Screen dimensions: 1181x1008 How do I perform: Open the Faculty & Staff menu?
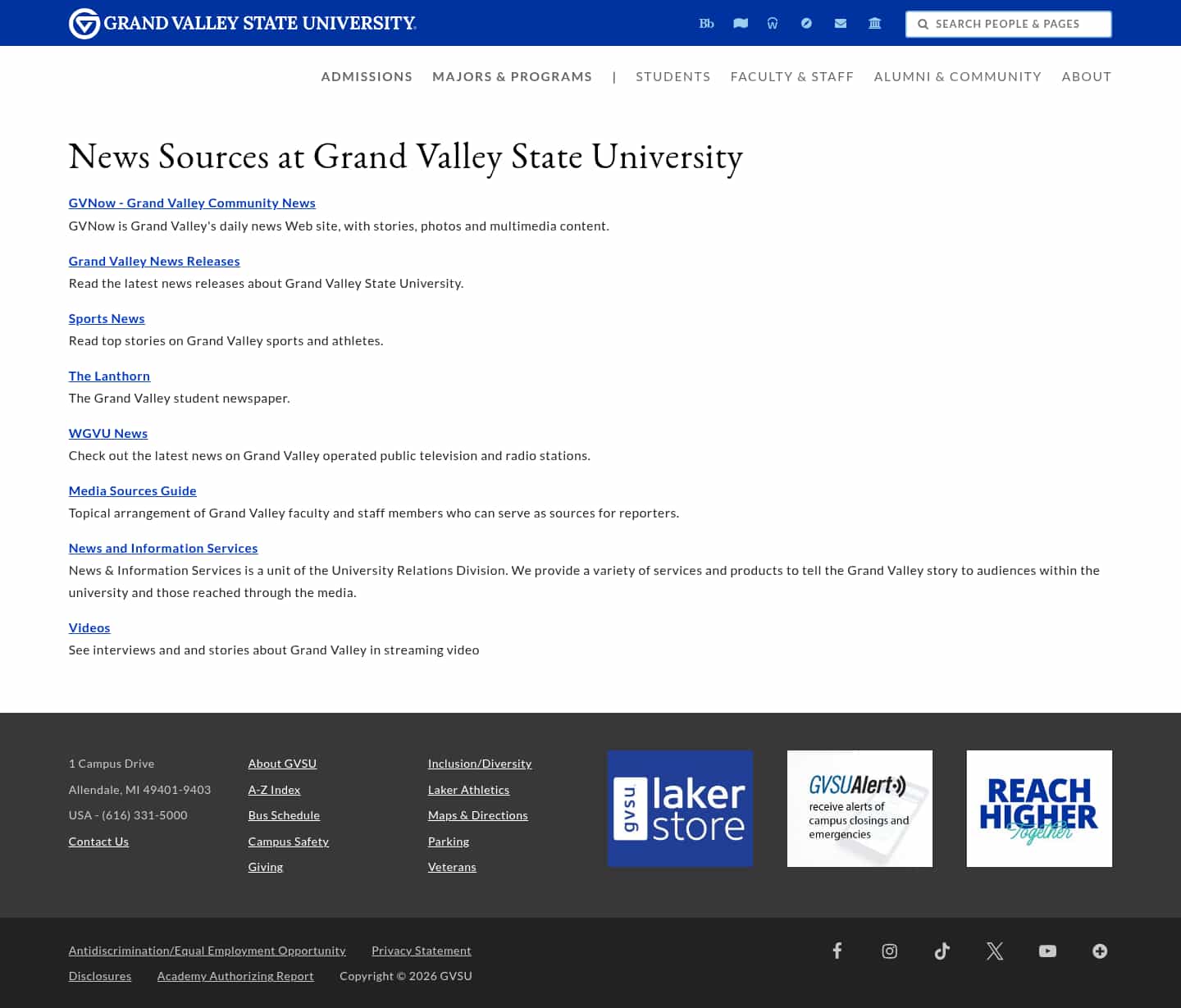(791, 76)
